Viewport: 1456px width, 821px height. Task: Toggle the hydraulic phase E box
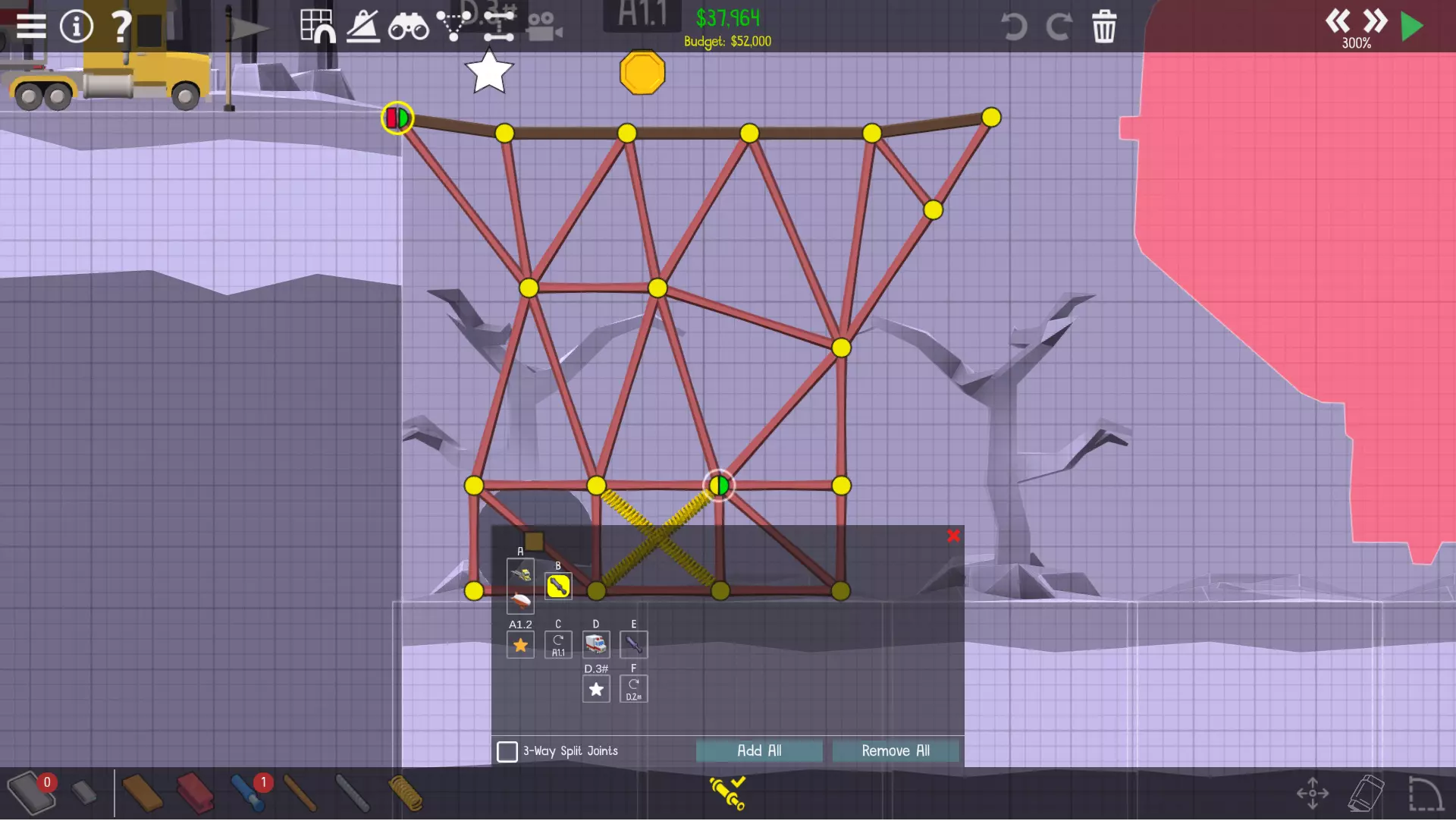[633, 644]
